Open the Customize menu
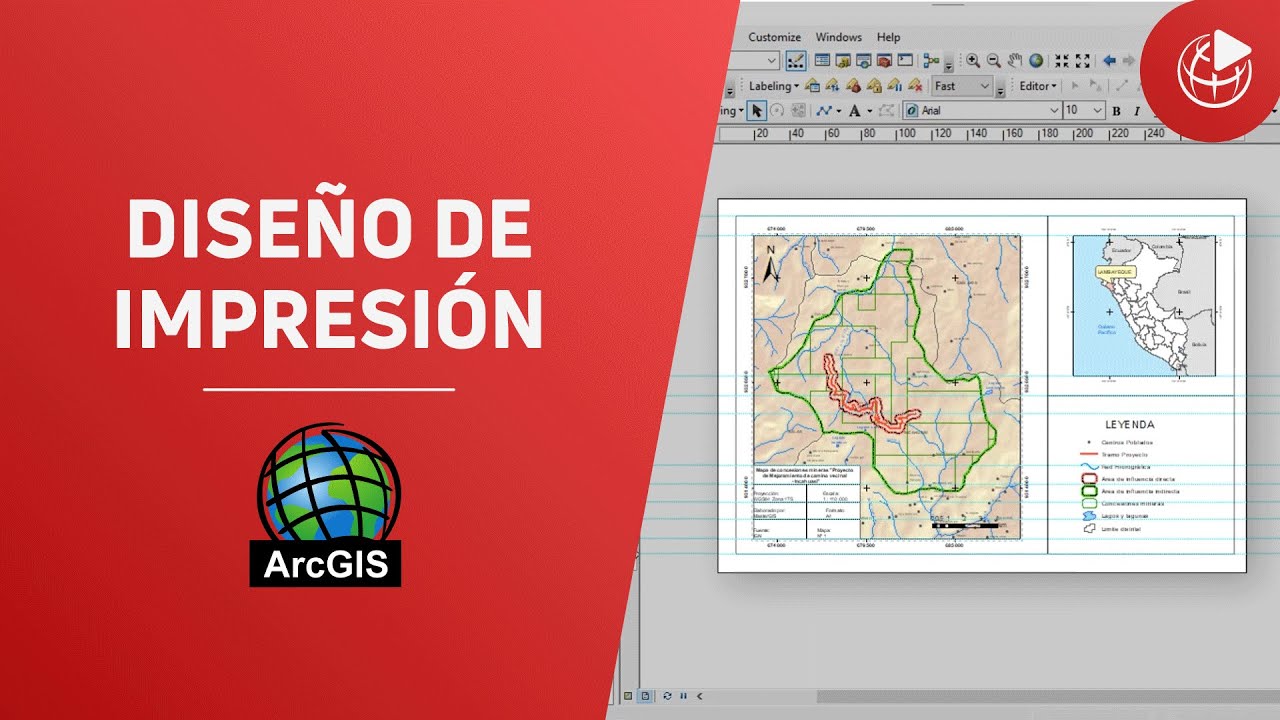This screenshot has height=720, width=1280. tap(775, 37)
